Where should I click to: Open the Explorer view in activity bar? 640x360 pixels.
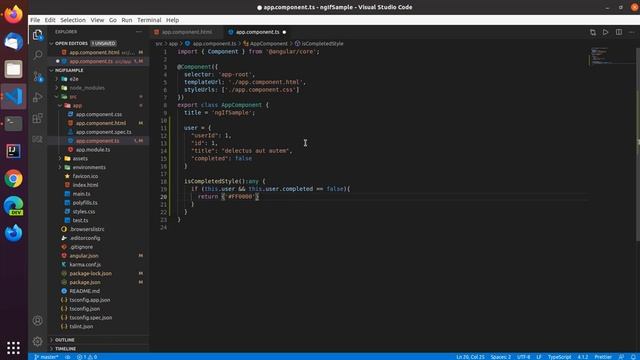tap(38, 35)
